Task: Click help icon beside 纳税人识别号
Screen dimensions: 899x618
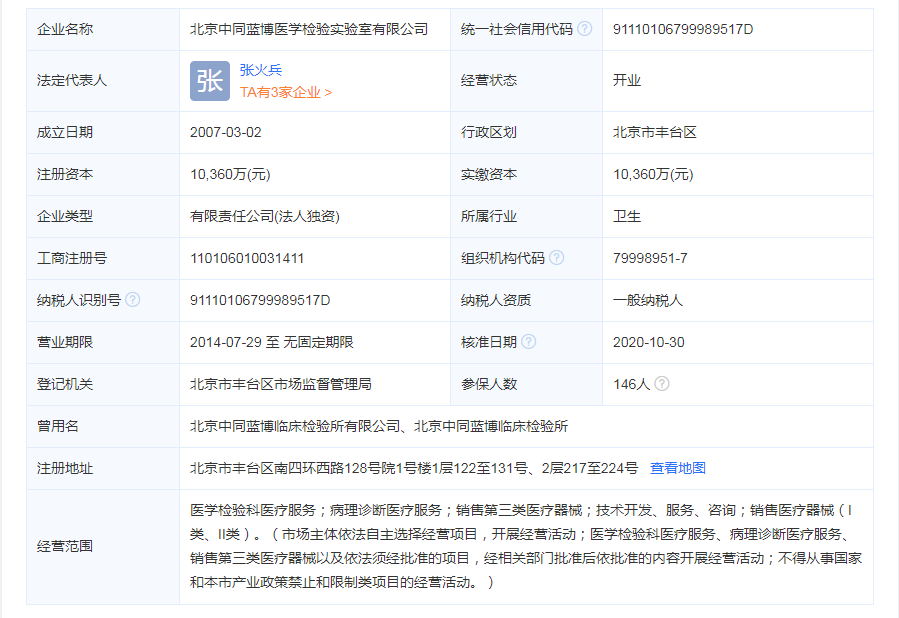Action: [x=132, y=299]
